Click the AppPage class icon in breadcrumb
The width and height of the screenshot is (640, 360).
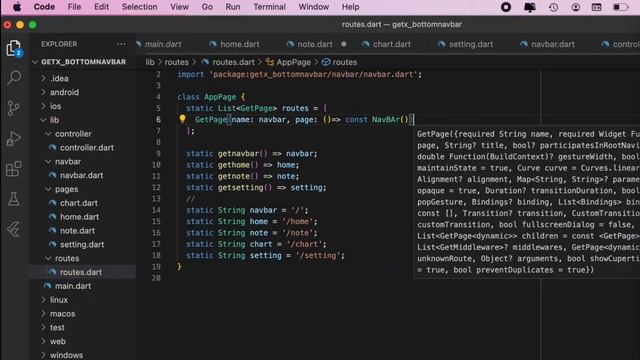[x=270, y=62]
